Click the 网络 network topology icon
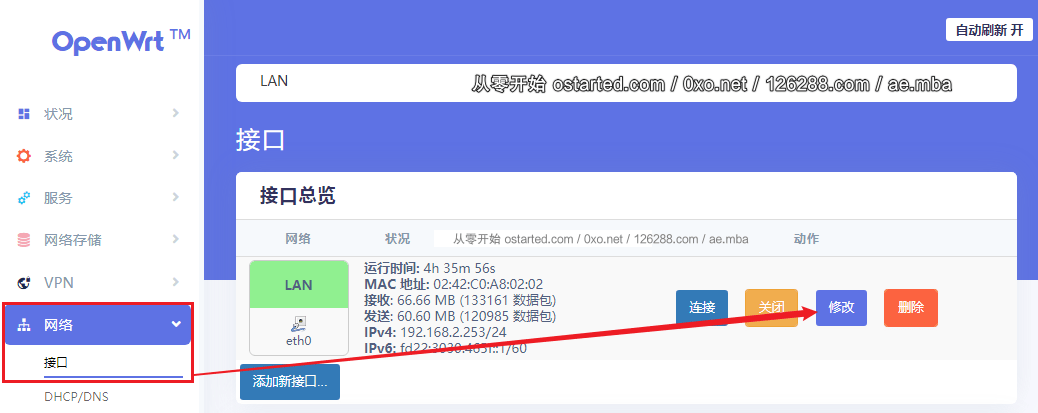The height and width of the screenshot is (413, 1038). (24, 325)
